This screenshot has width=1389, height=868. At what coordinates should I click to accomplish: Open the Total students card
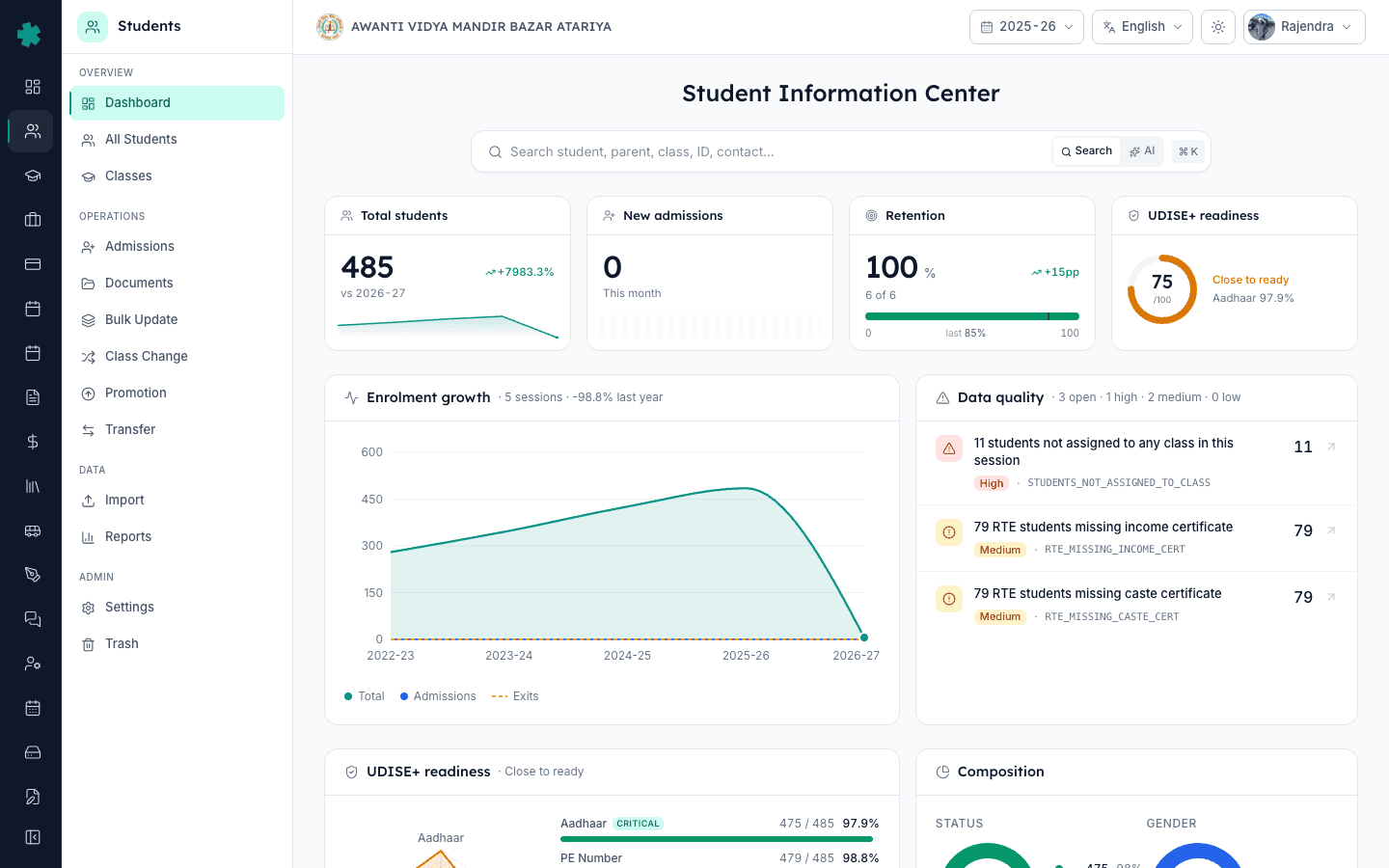click(448, 274)
